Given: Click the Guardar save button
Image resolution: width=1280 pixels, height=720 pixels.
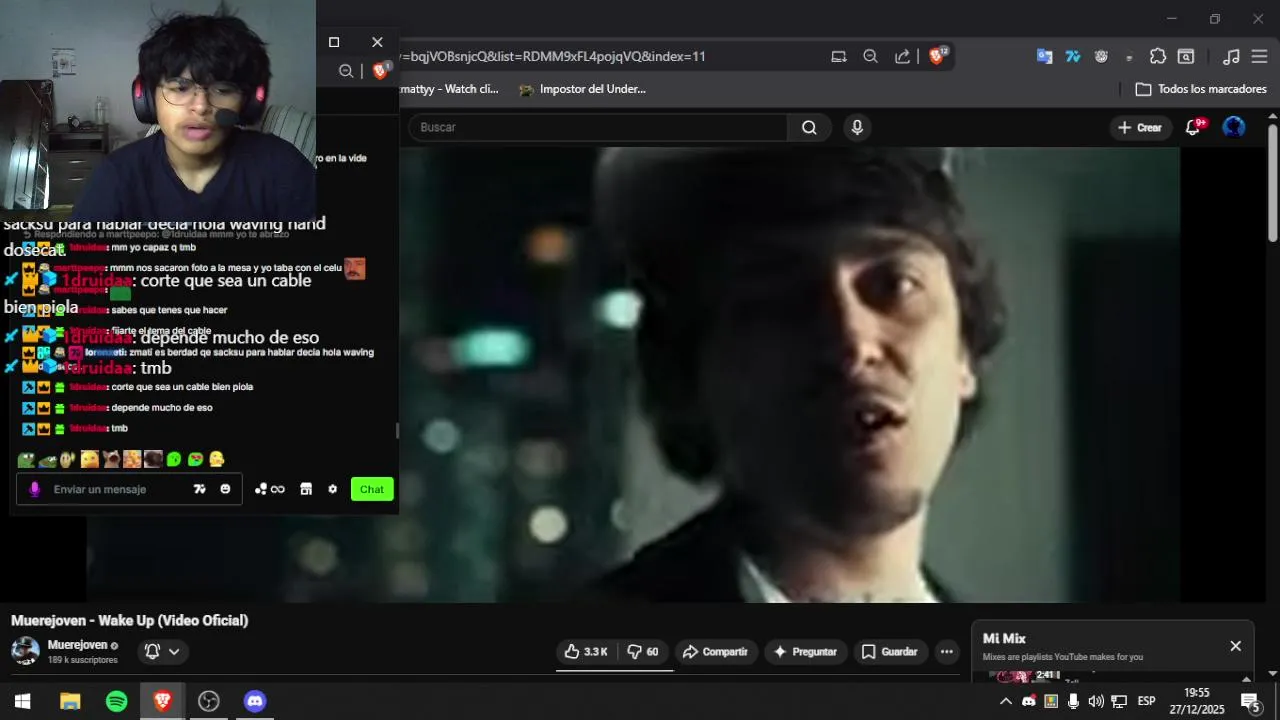Looking at the screenshot, I should click(889, 652).
